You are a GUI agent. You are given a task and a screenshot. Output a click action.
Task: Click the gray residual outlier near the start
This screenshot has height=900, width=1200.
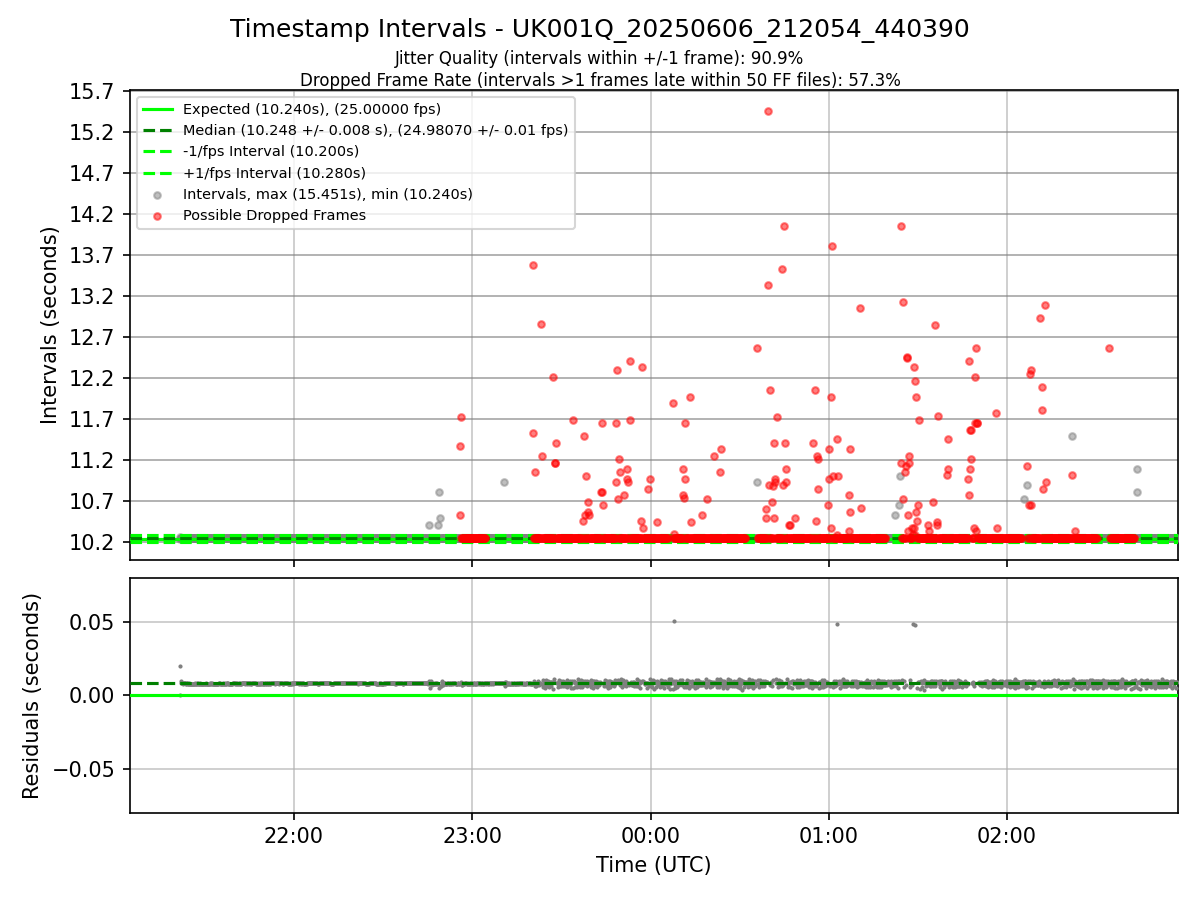coord(180,666)
